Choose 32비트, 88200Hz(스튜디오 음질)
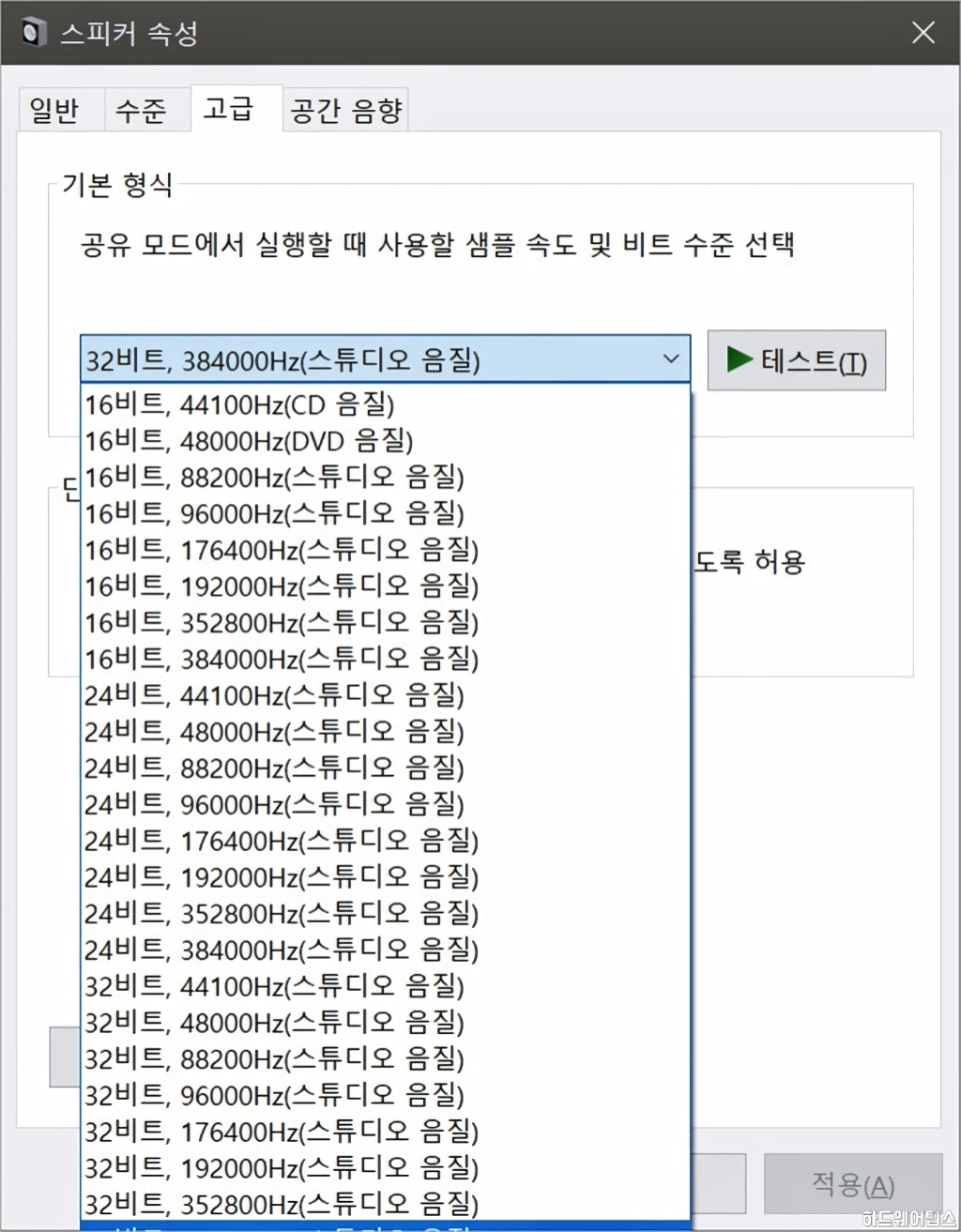This screenshot has width=961, height=1232. (x=386, y=1059)
